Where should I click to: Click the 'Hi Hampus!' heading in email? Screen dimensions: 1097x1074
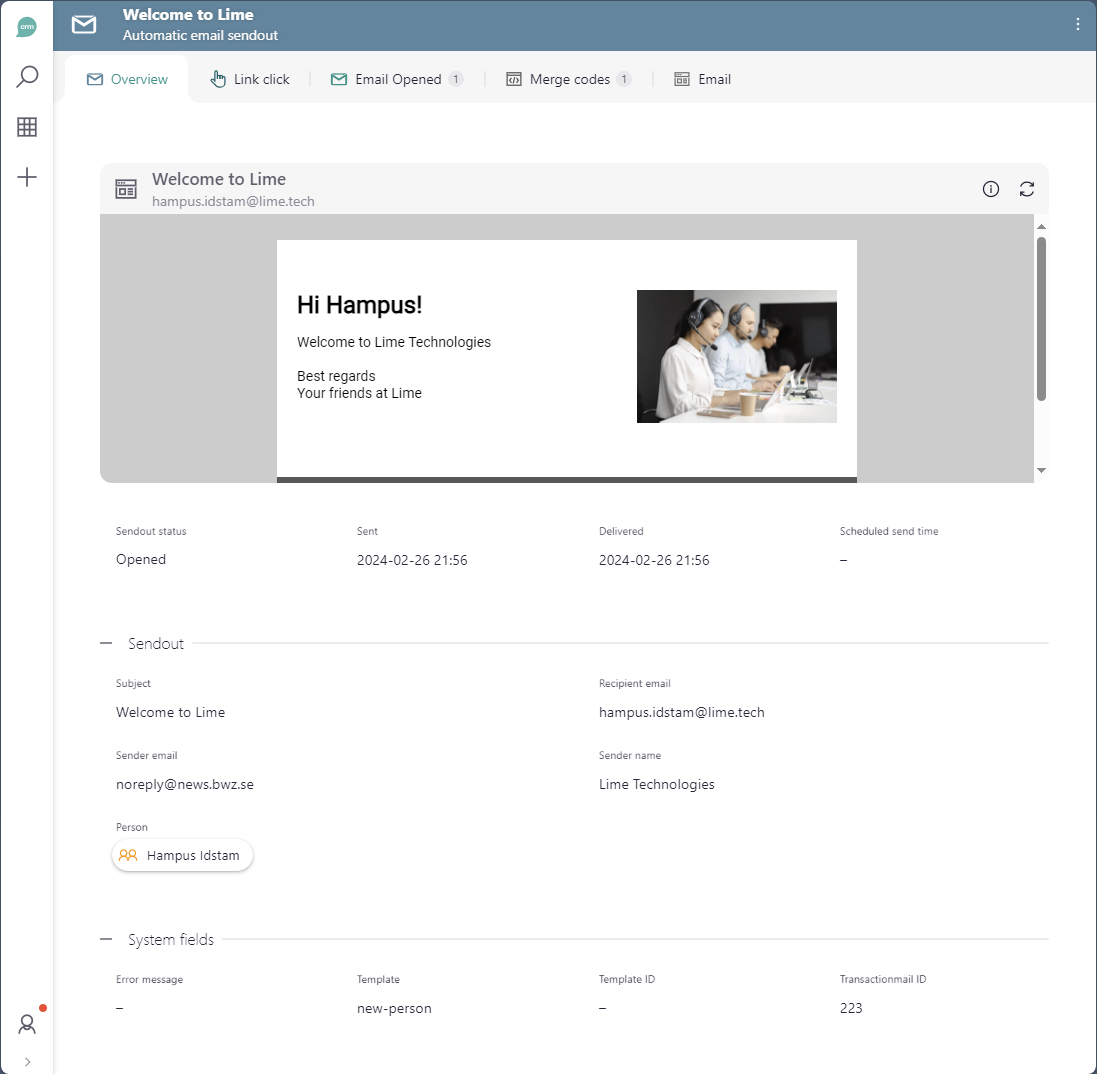[360, 305]
